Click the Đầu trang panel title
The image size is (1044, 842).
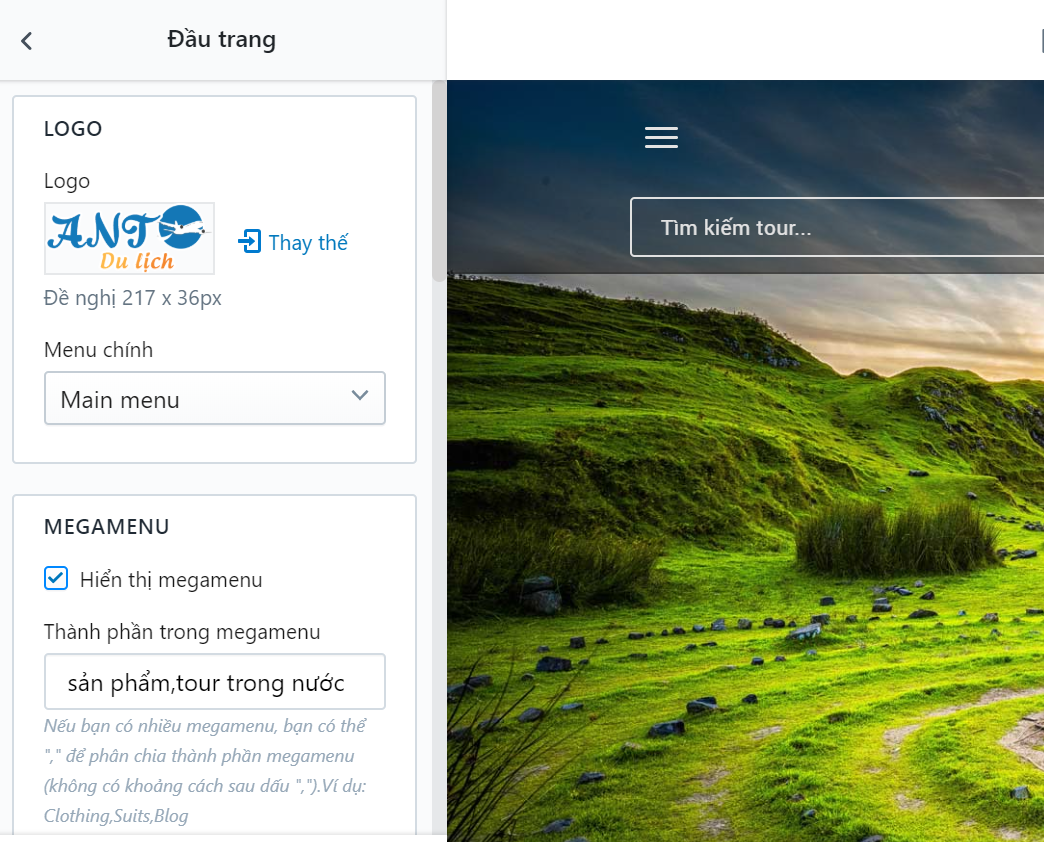coord(222,39)
